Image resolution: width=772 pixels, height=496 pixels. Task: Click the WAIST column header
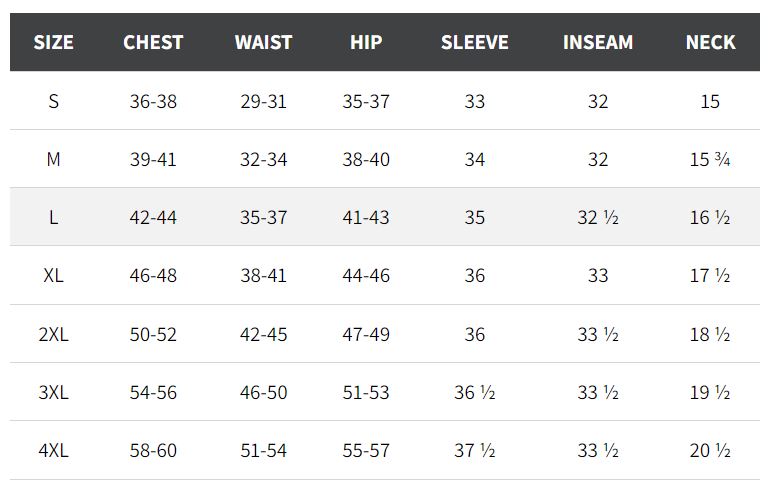(263, 42)
